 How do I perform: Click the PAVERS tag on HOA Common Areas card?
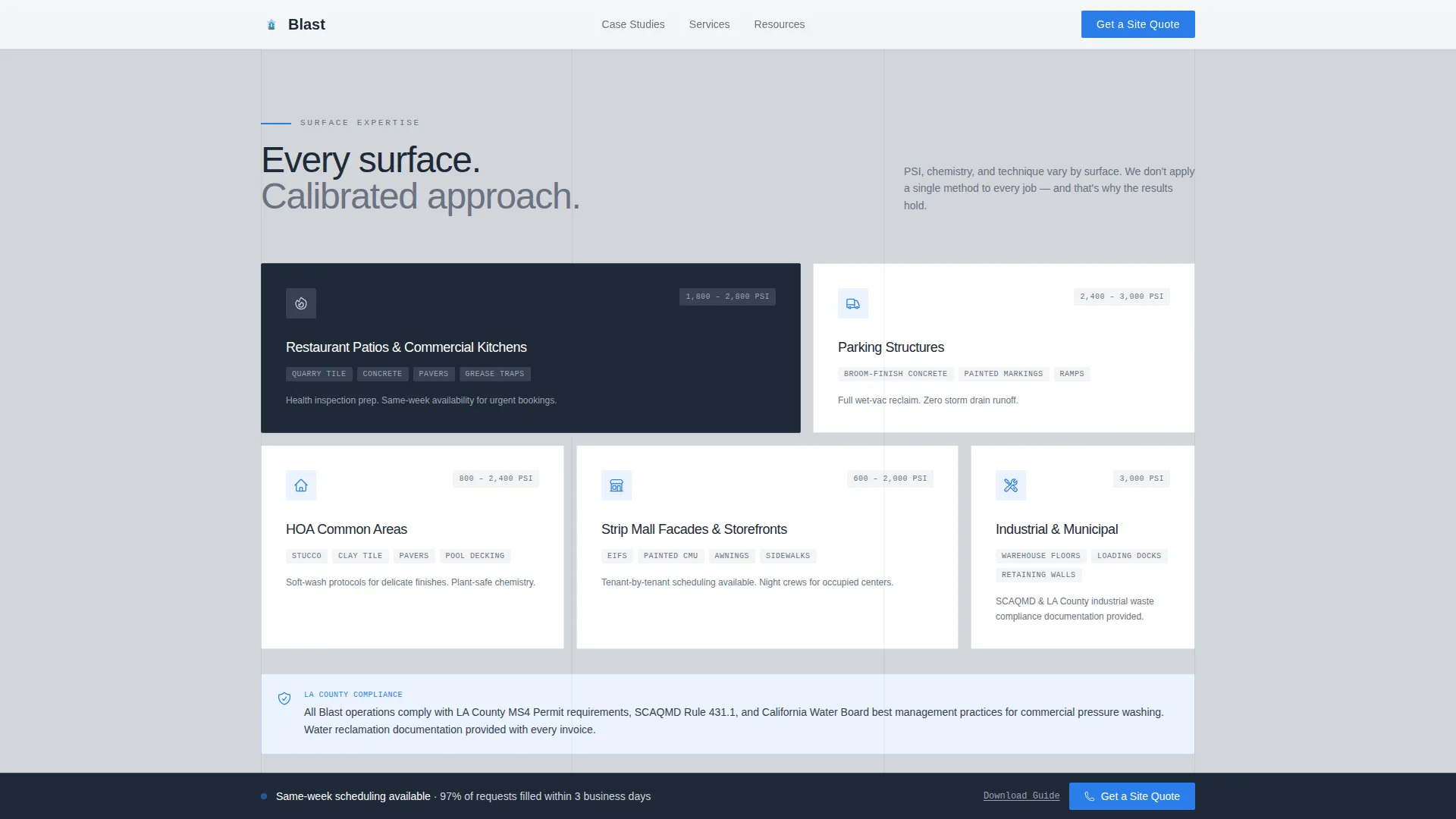point(414,556)
